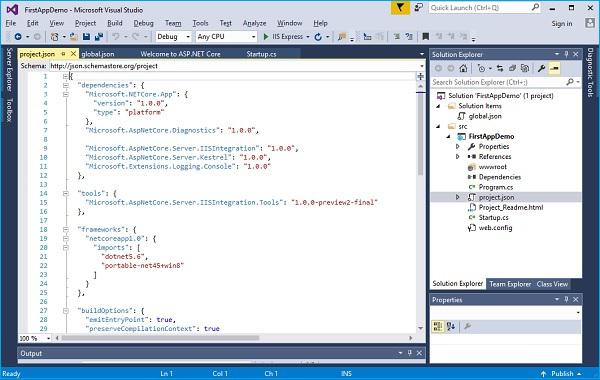Image resolution: width=600 pixels, height=380 pixels.
Task: Click the Save All toolbar icon
Action: pos(99,37)
